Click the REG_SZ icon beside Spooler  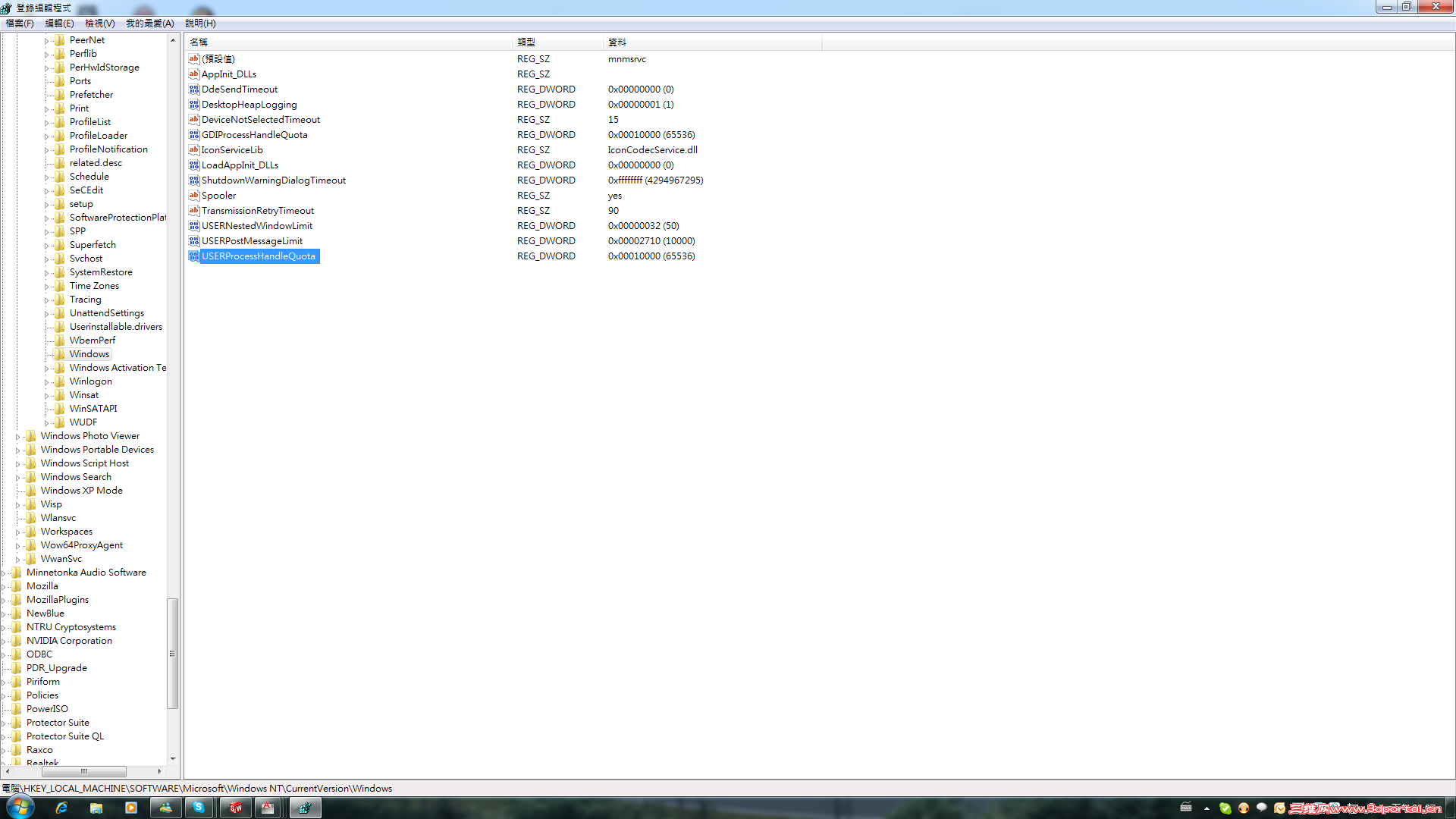(x=194, y=195)
